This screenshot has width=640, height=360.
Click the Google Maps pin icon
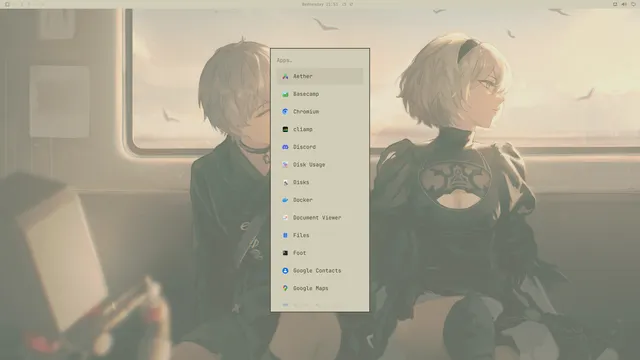(x=285, y=288)
